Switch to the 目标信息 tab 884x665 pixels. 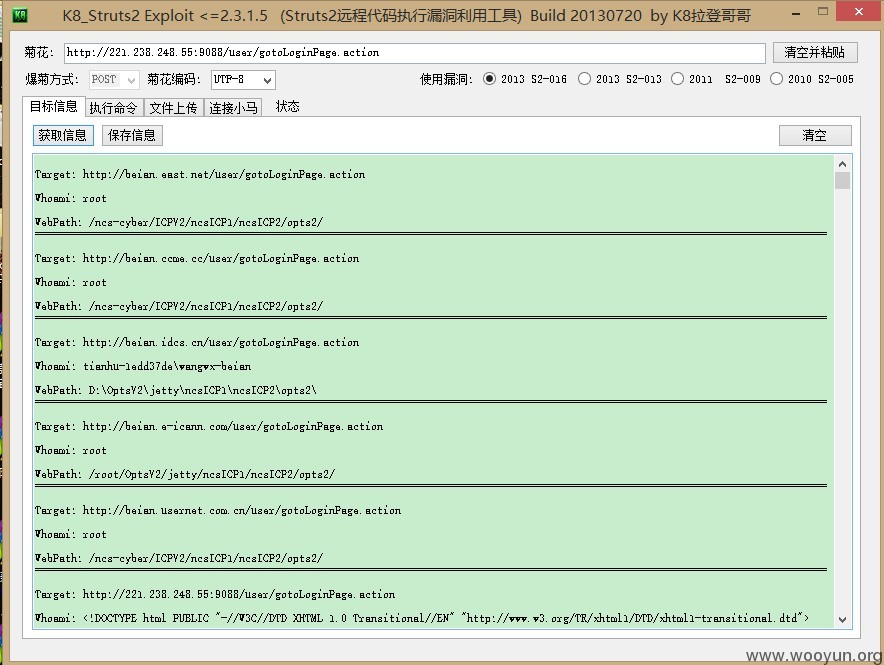pyautogui.click(x=54, y=107)
